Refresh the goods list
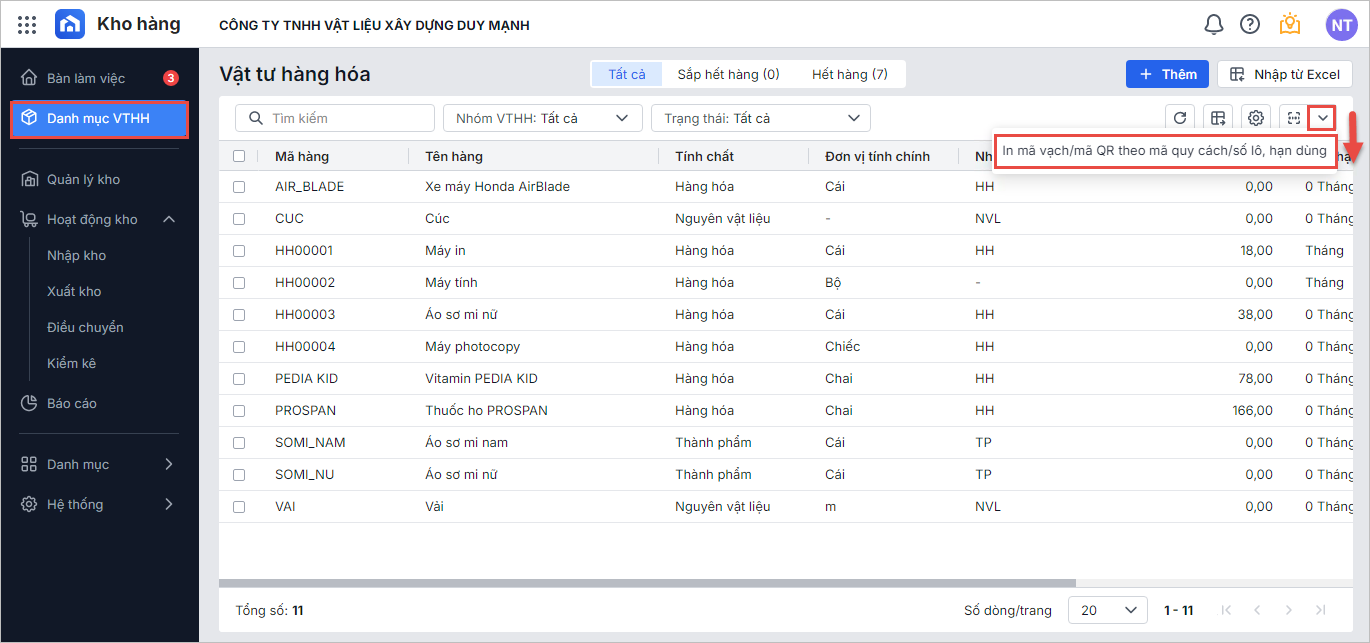Image resolution: width=1370 pixels, height=643 pixels. tap(1180, 118)
